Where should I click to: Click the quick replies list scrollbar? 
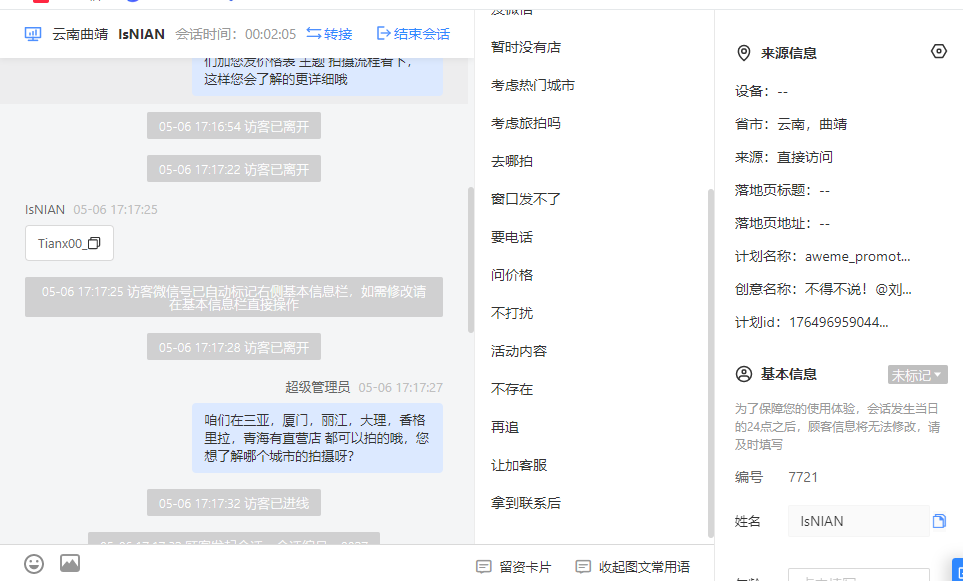click(711, 362)
